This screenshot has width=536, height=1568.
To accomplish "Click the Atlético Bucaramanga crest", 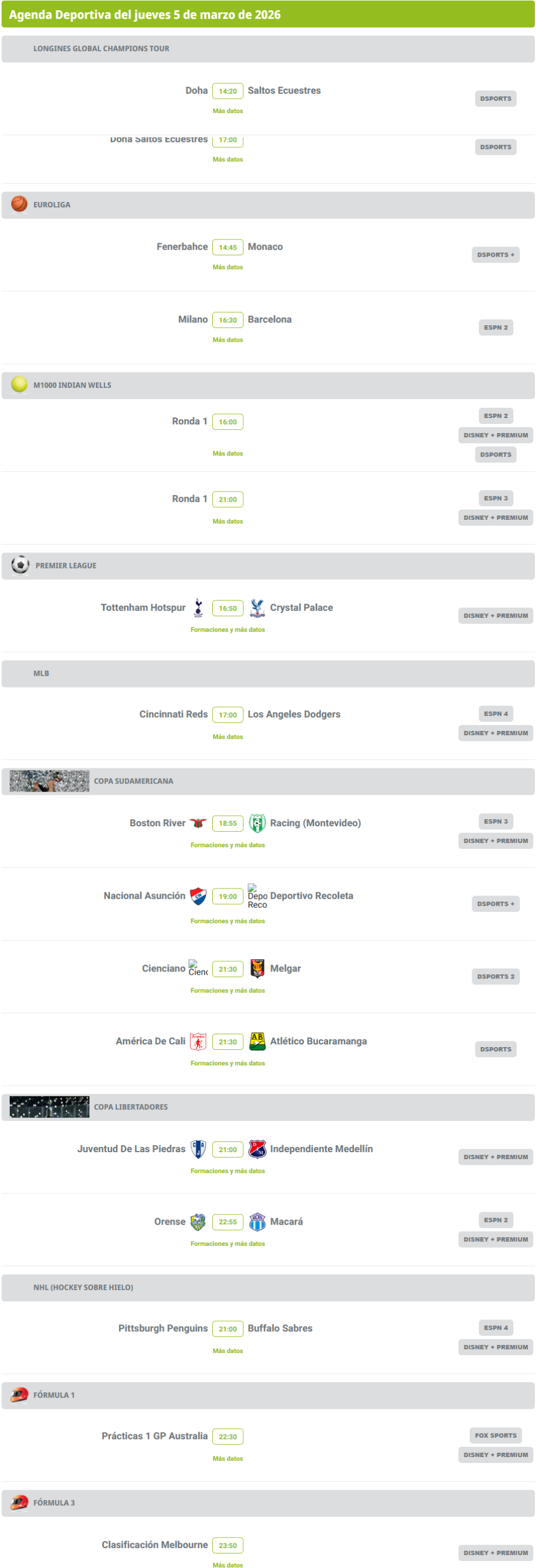I will (257, 1041).
